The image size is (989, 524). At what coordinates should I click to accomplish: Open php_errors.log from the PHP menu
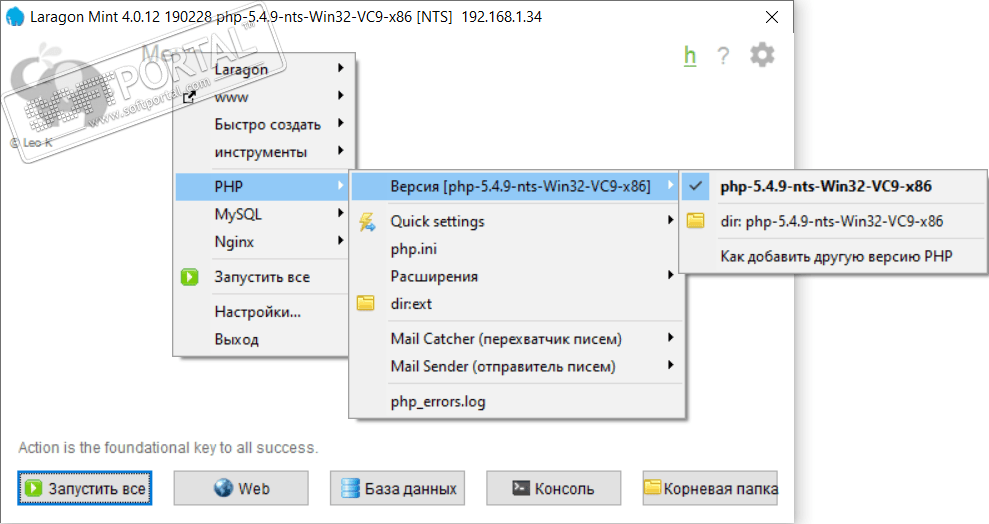tap(438, 401)
